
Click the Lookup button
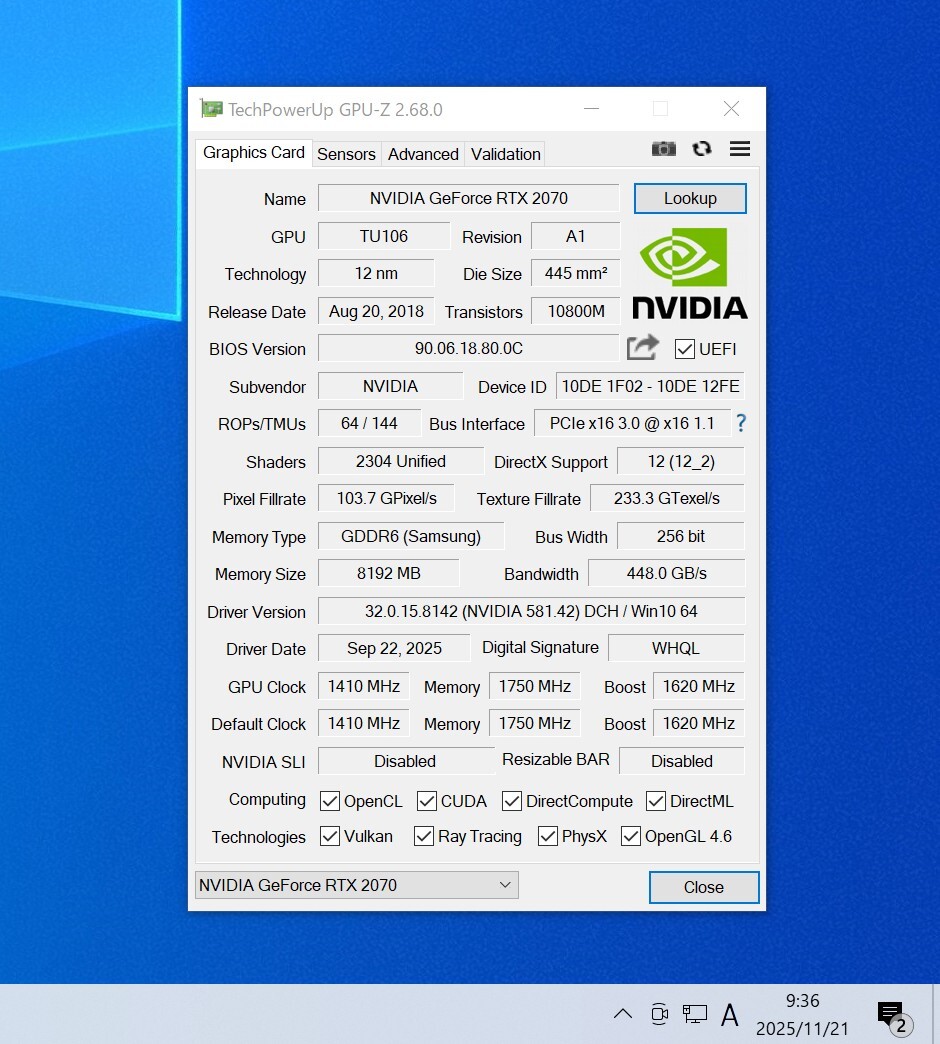click(x=690, y=198)
